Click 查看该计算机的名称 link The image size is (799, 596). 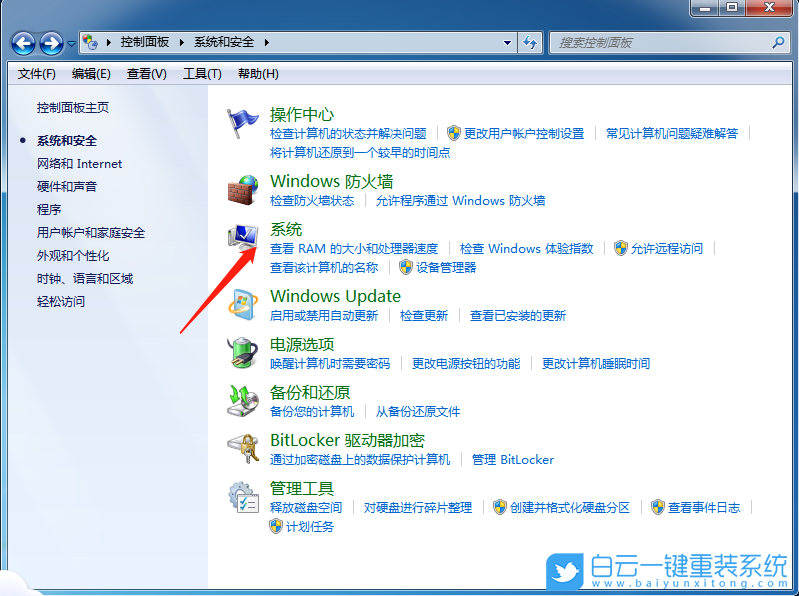pyautogui.click(x=324, y=267)
